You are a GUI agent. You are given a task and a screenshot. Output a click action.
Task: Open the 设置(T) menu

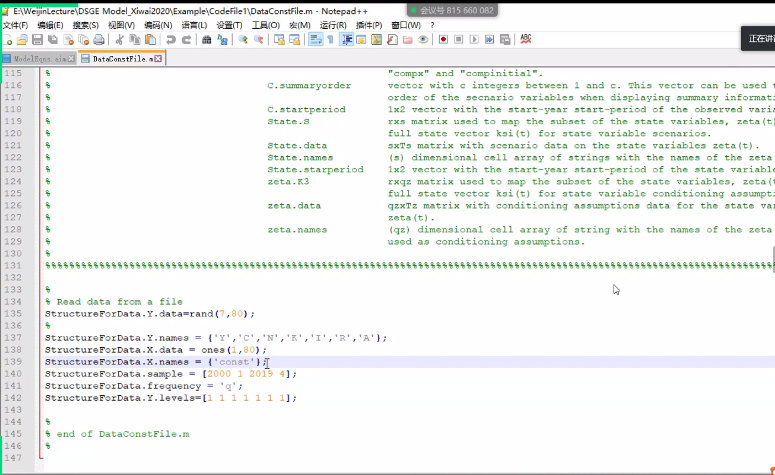(x=229, y=25)
